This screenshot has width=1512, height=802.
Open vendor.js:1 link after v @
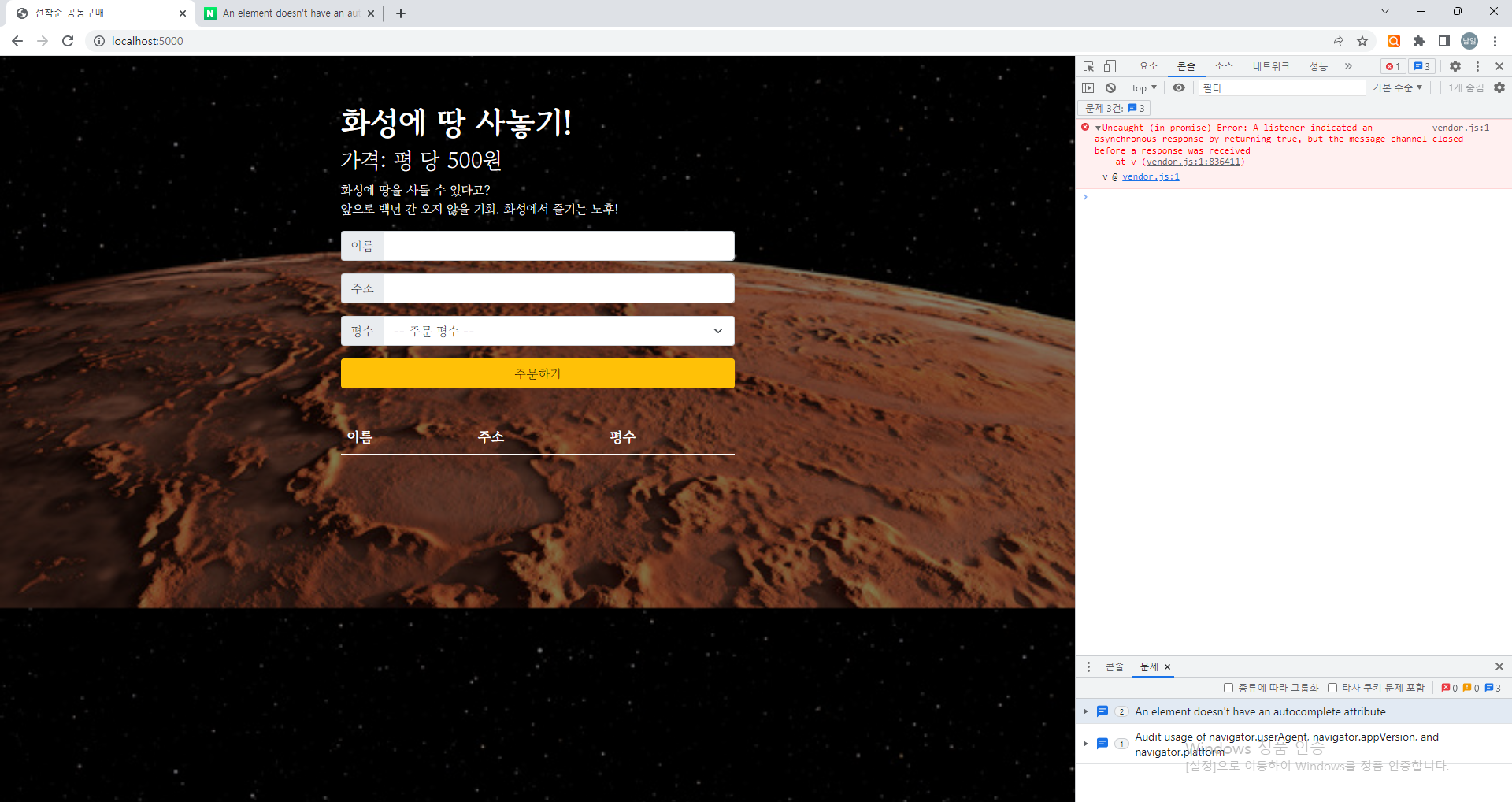1151,176
